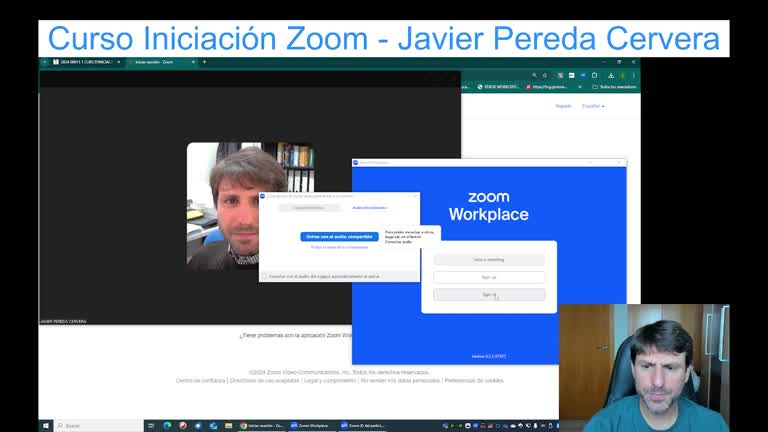Click 'No vender mis datos personales' footer link
Image resolution: width=768 pixels, height=432 pixels.
click(x=400, y=381)
